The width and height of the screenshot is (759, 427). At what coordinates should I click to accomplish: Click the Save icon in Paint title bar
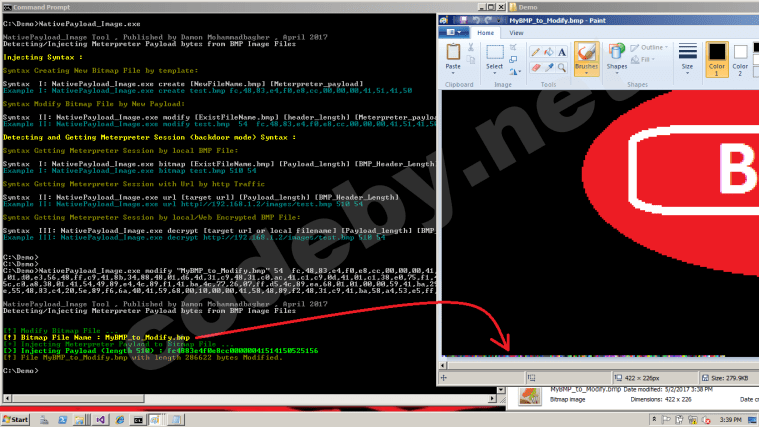463,20
